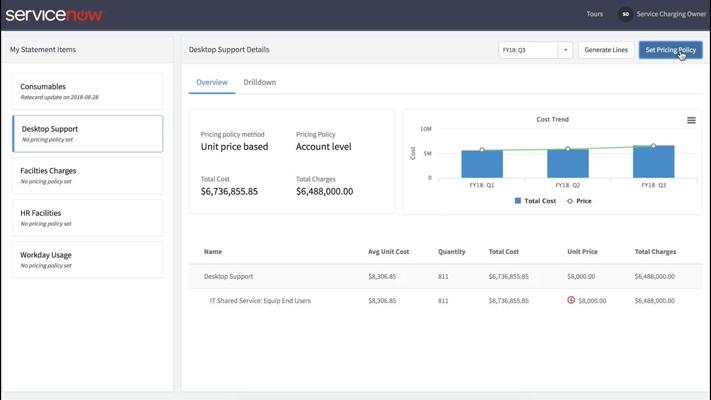The image size is (711, 400).
Task: Click the ServiceNow logo
Action: (54, 15)
